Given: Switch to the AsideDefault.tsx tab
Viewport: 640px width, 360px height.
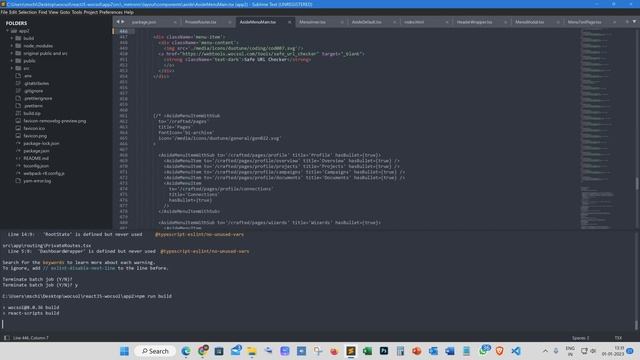Looking at the screenshot, I should pyautogui.click(x=367, y=22).
